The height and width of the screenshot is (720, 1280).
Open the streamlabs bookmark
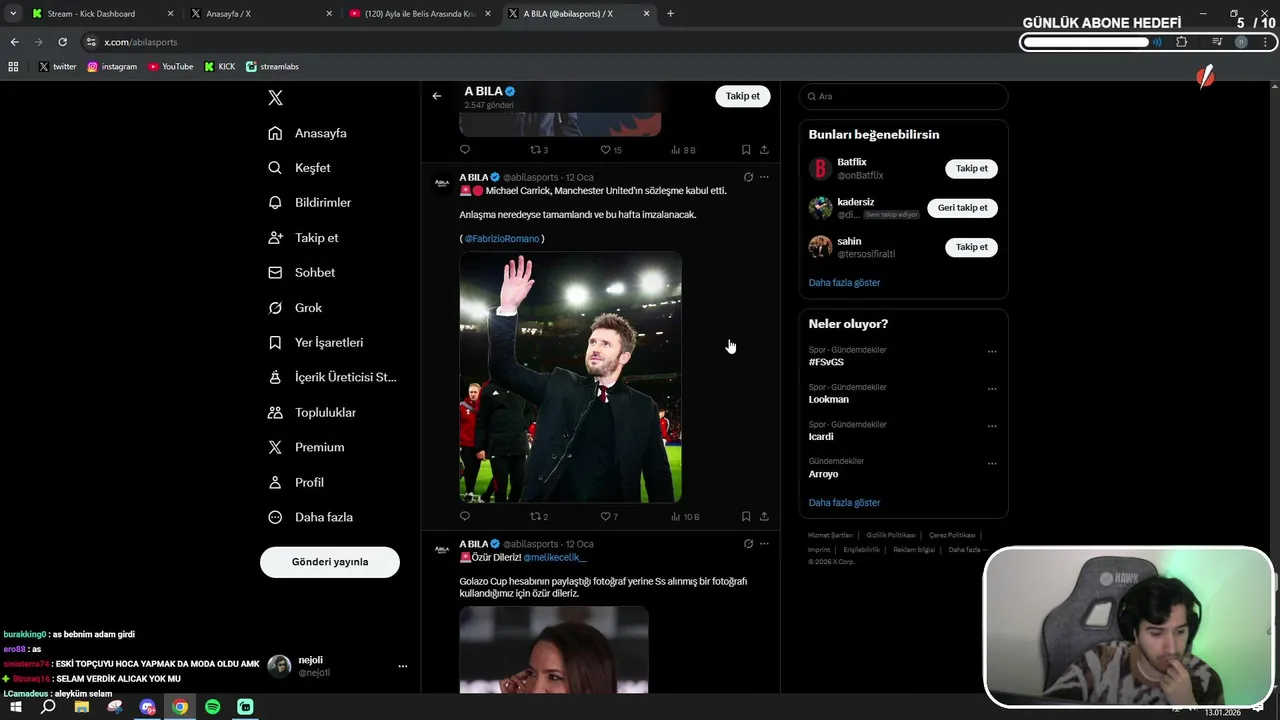coord(272,67)
